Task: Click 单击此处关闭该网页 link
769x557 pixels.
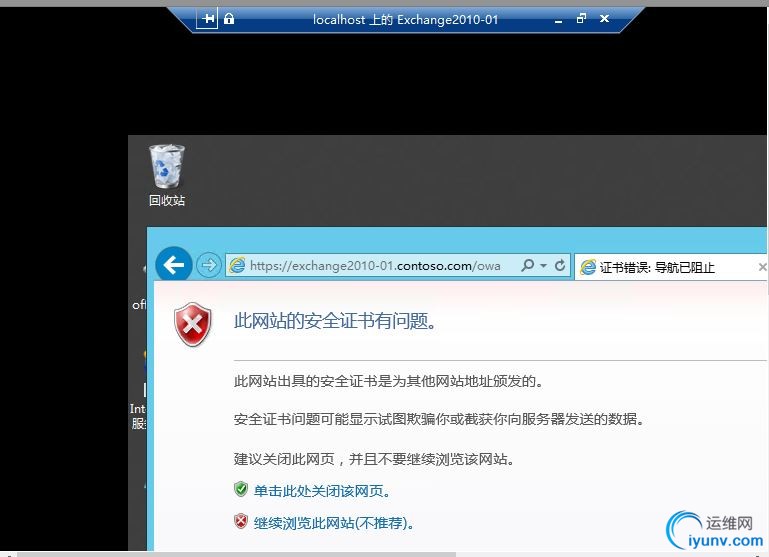Action: pos(322,491)
